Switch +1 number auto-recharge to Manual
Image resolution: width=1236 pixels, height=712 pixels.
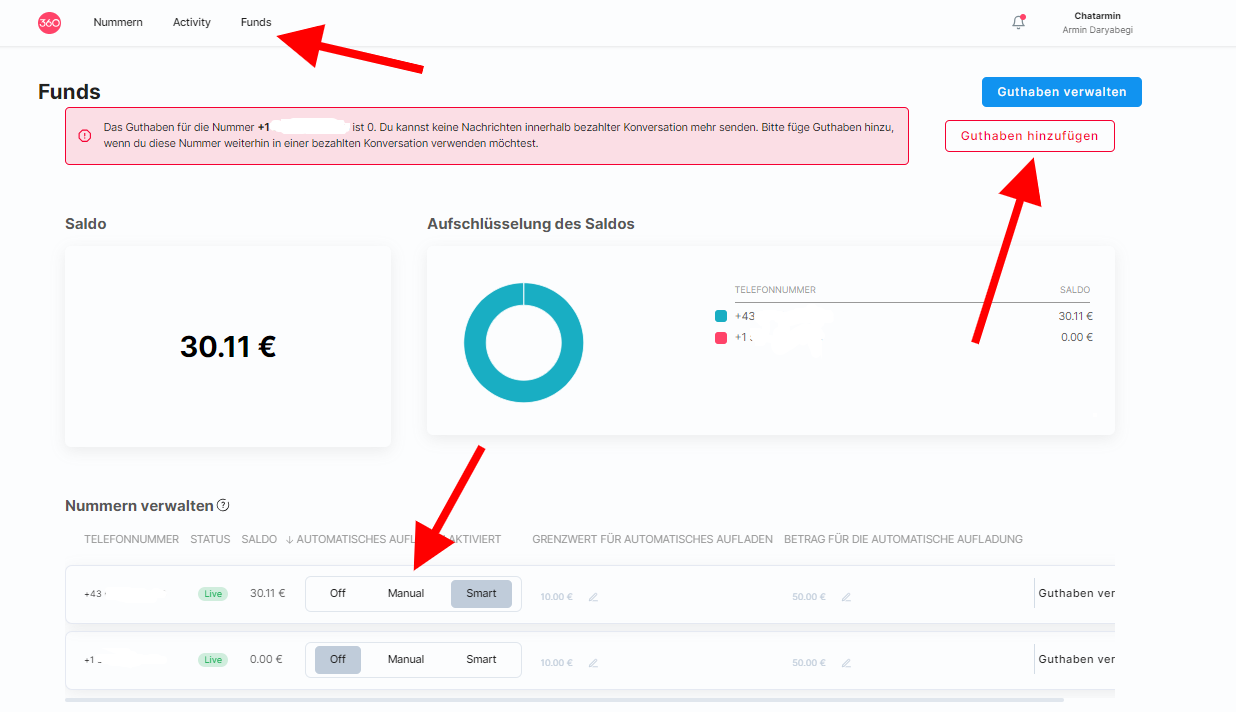pos(406,659)
